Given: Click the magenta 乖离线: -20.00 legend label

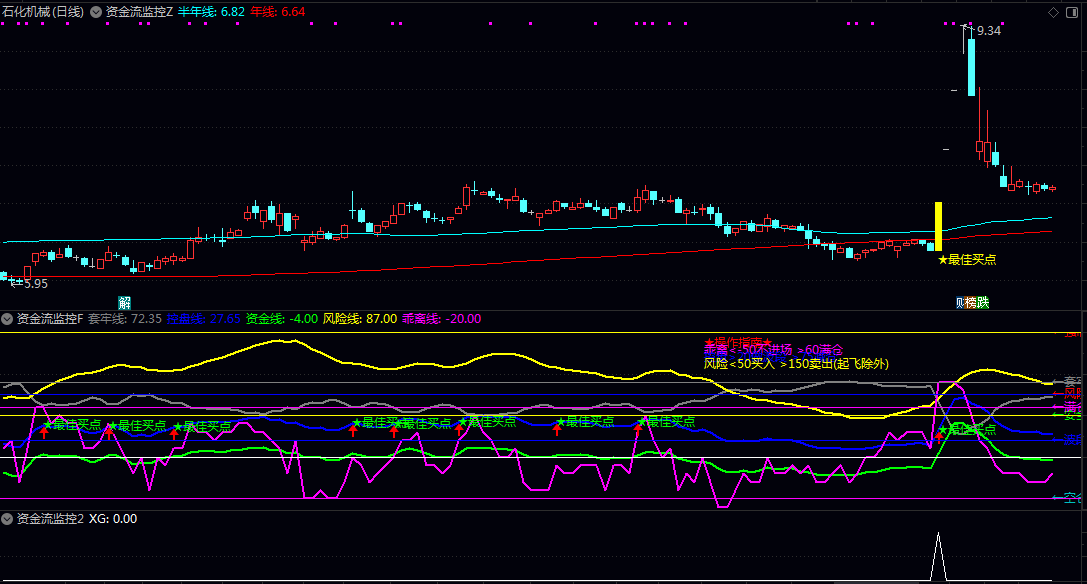Looking at the screenshot, I should click(441, 319).
